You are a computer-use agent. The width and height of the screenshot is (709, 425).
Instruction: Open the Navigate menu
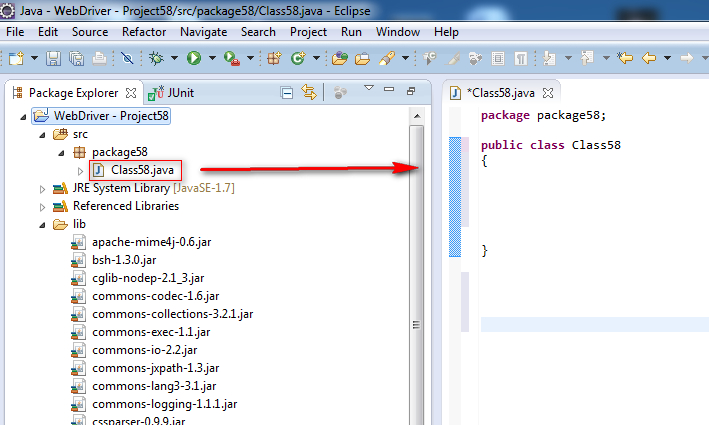203,32
